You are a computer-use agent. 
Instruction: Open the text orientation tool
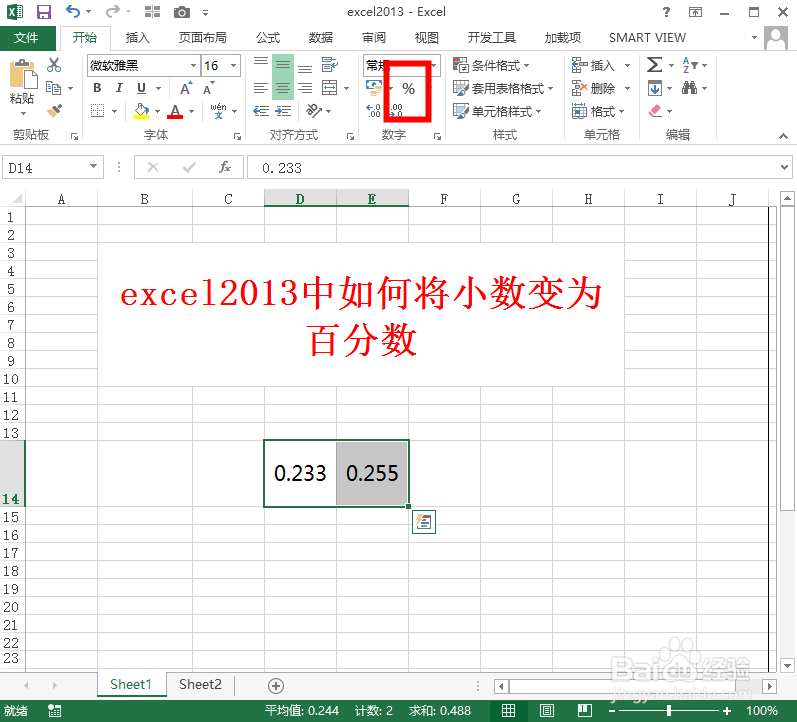click(x=314, y=110)
